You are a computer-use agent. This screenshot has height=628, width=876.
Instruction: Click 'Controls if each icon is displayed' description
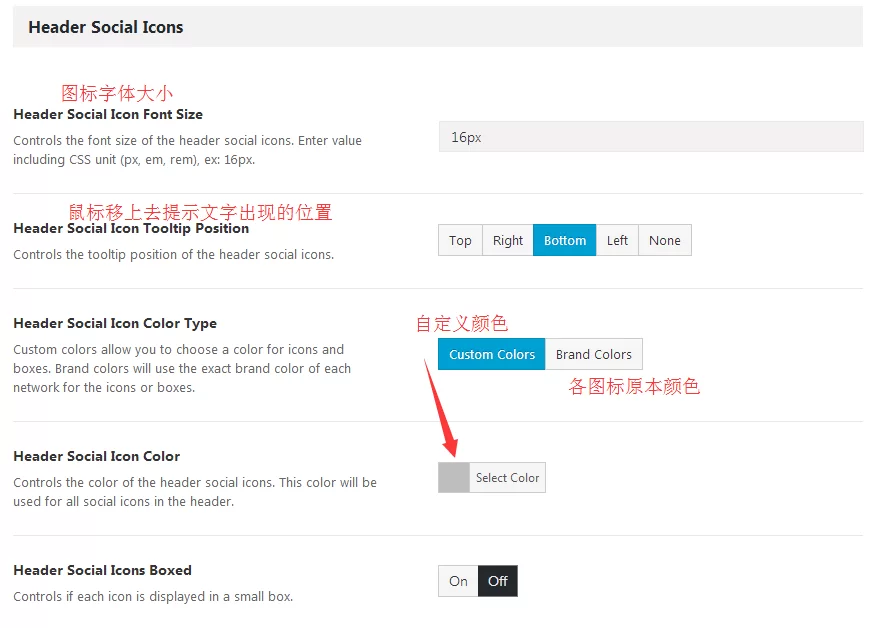coord(153,597)
